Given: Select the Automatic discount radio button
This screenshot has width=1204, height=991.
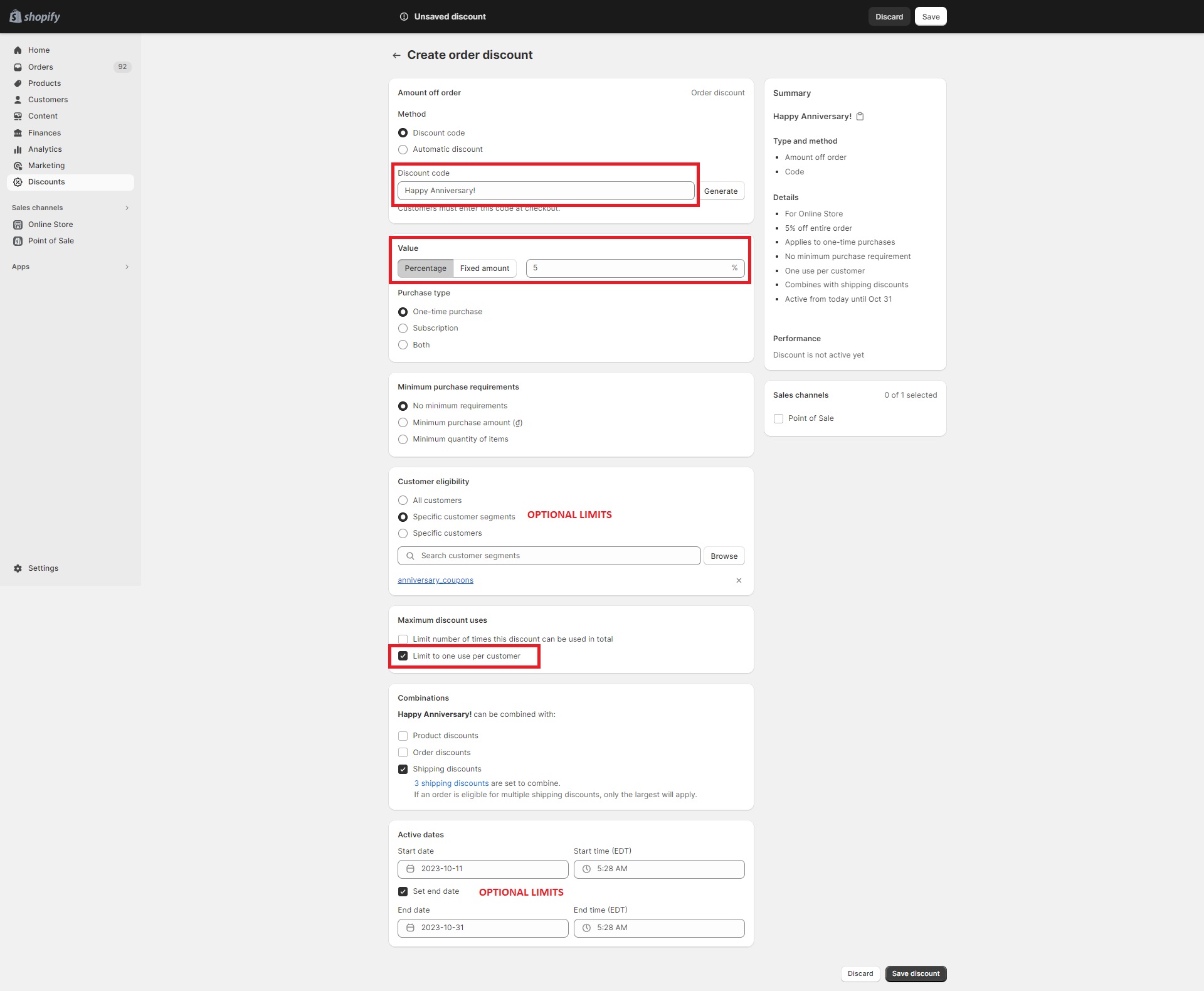Looking at the screenshot, I should [403, 149].
